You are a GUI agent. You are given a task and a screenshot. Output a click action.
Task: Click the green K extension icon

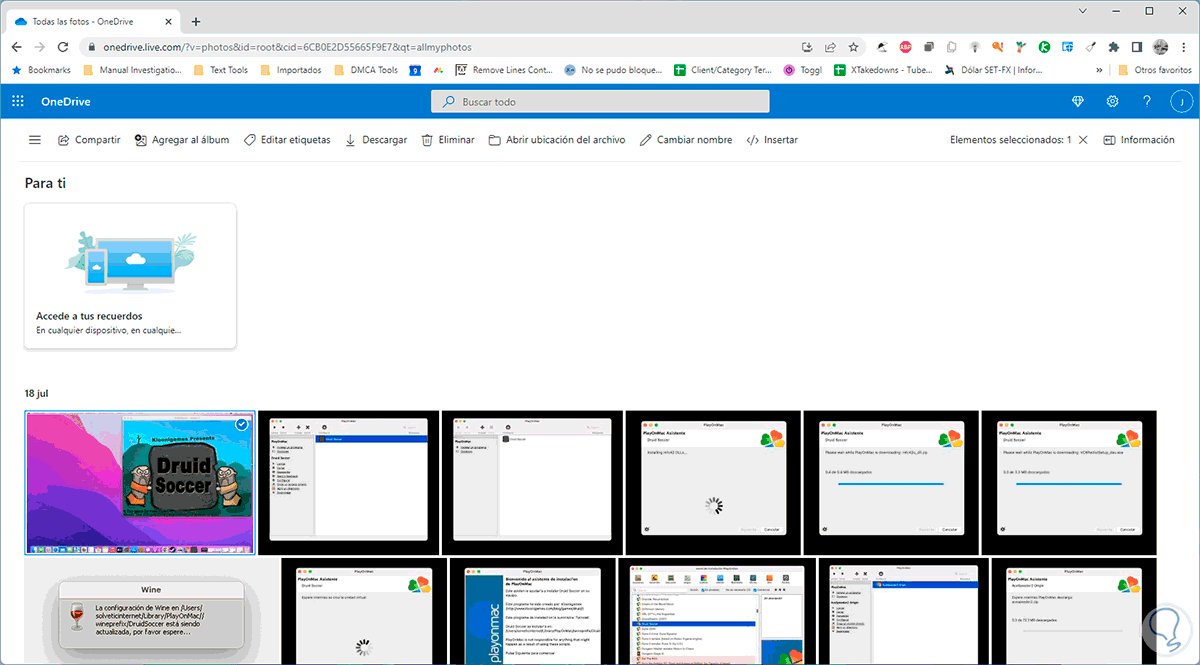pos(1044,47)
